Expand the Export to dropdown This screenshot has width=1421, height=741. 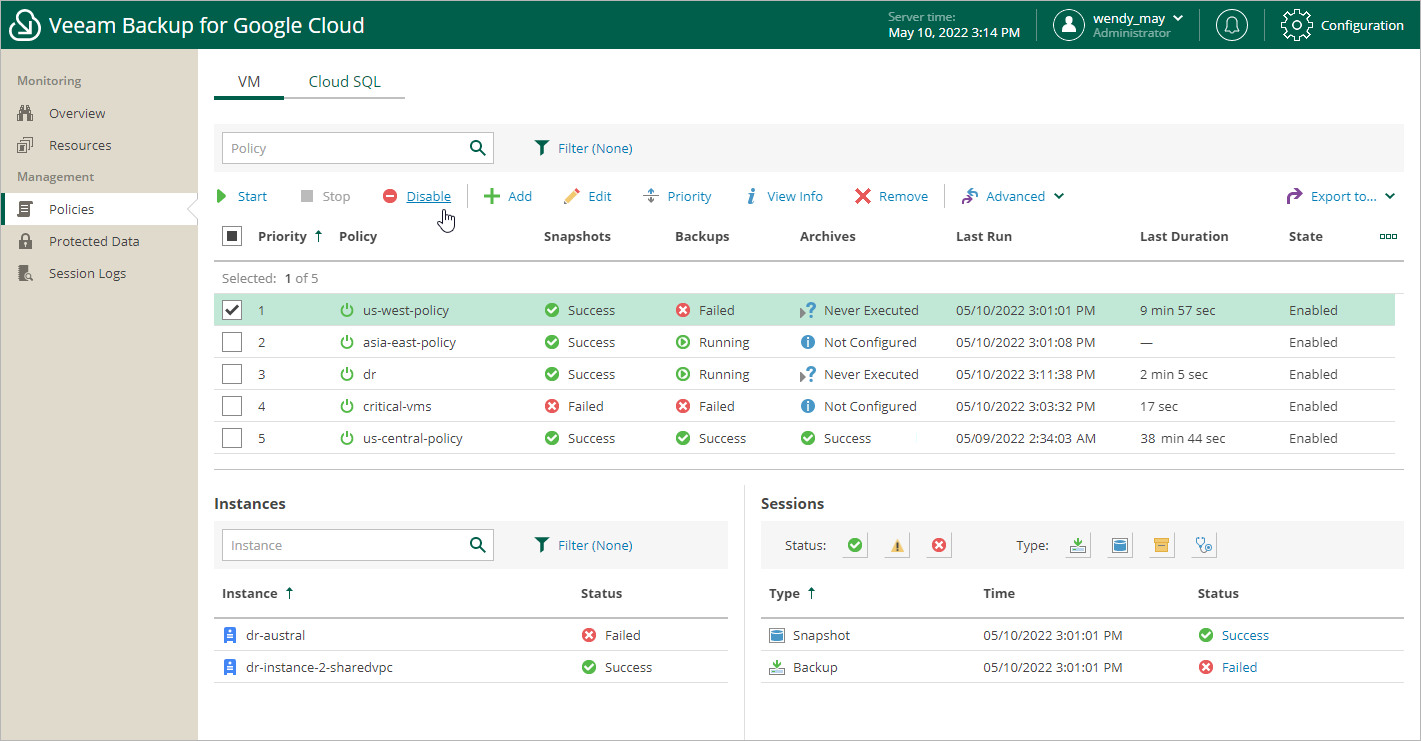(1340, 196)
